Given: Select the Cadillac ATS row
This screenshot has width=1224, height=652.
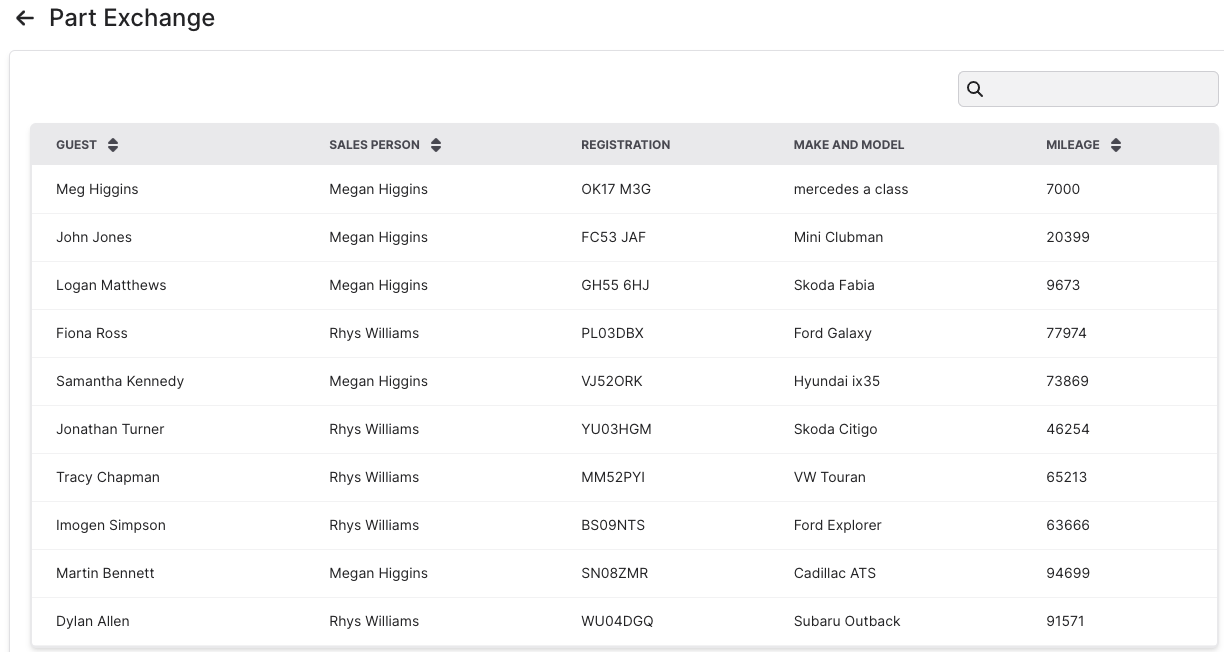Looking at the screenshot, I should pos(834,573).
